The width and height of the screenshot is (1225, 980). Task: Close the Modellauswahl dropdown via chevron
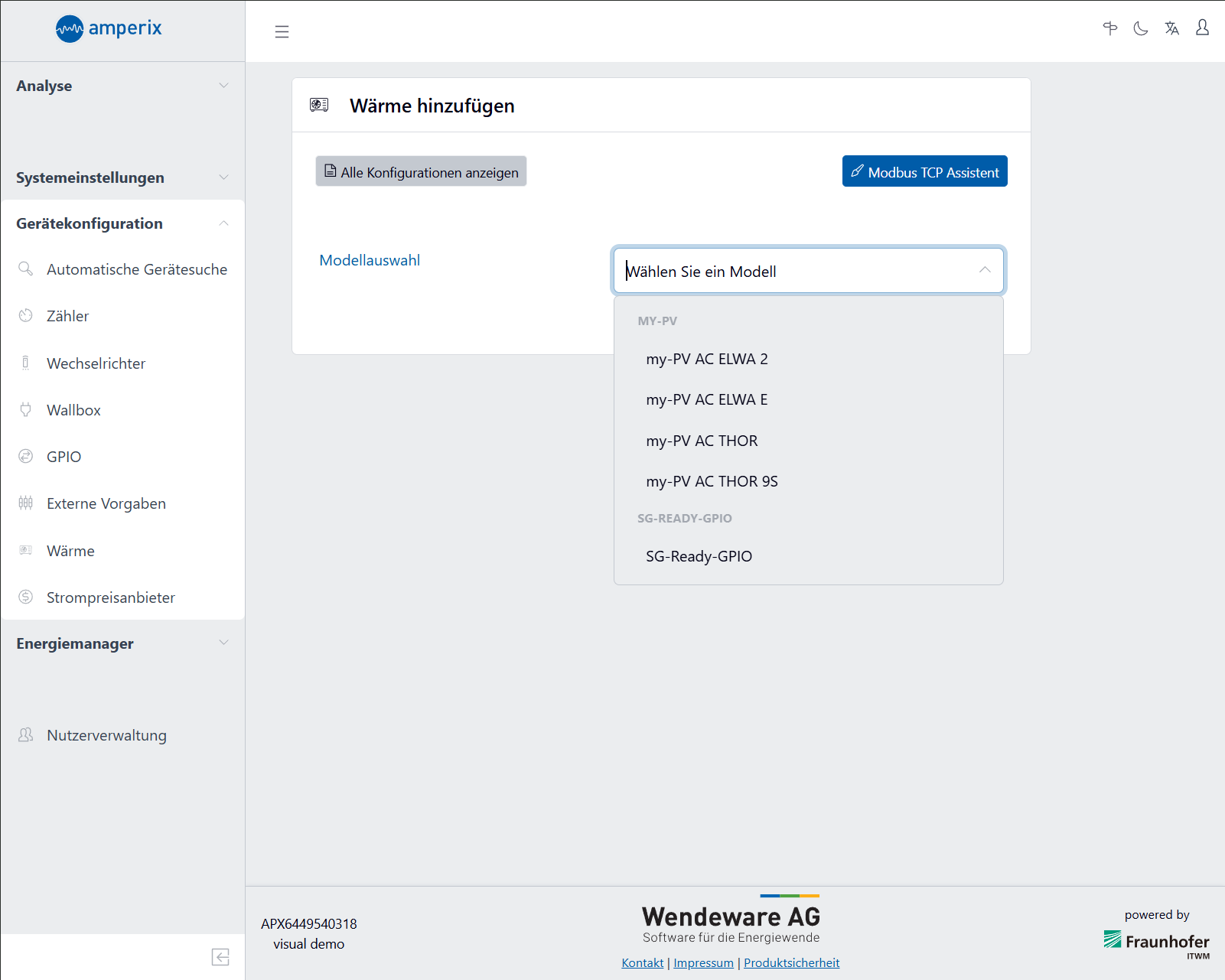point(985,271)
